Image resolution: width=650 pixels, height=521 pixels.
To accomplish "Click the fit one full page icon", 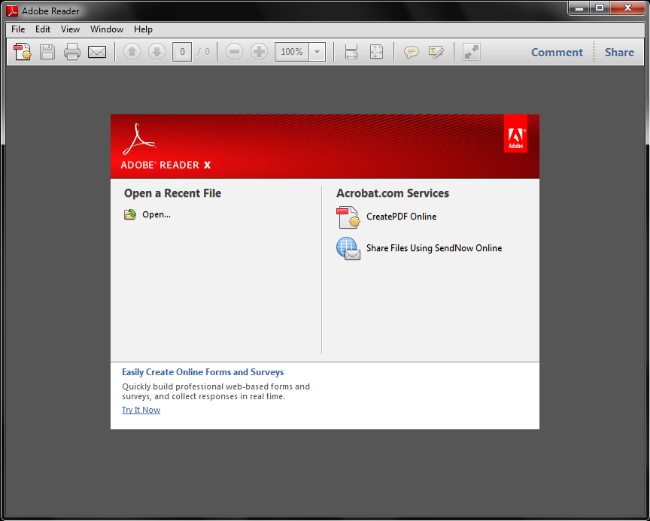I will point(376,52).
